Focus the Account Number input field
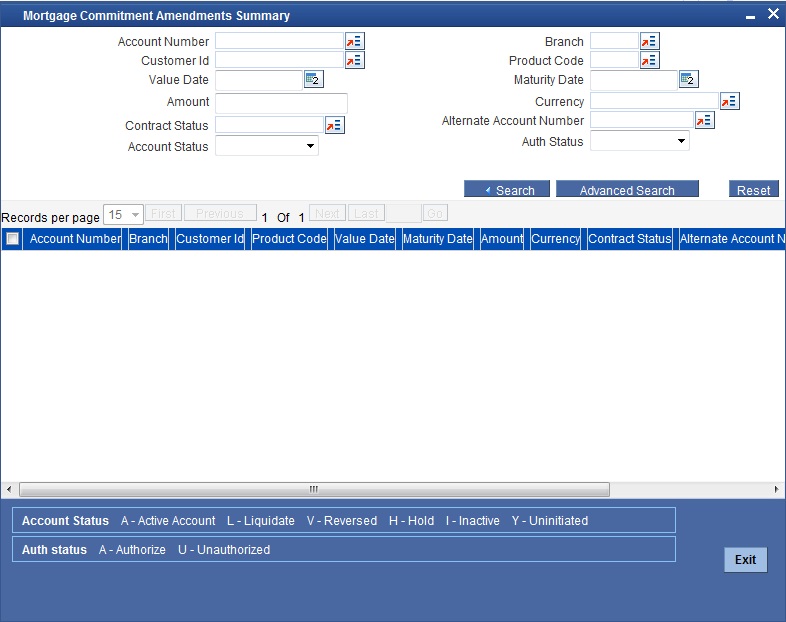 point(280,41)
